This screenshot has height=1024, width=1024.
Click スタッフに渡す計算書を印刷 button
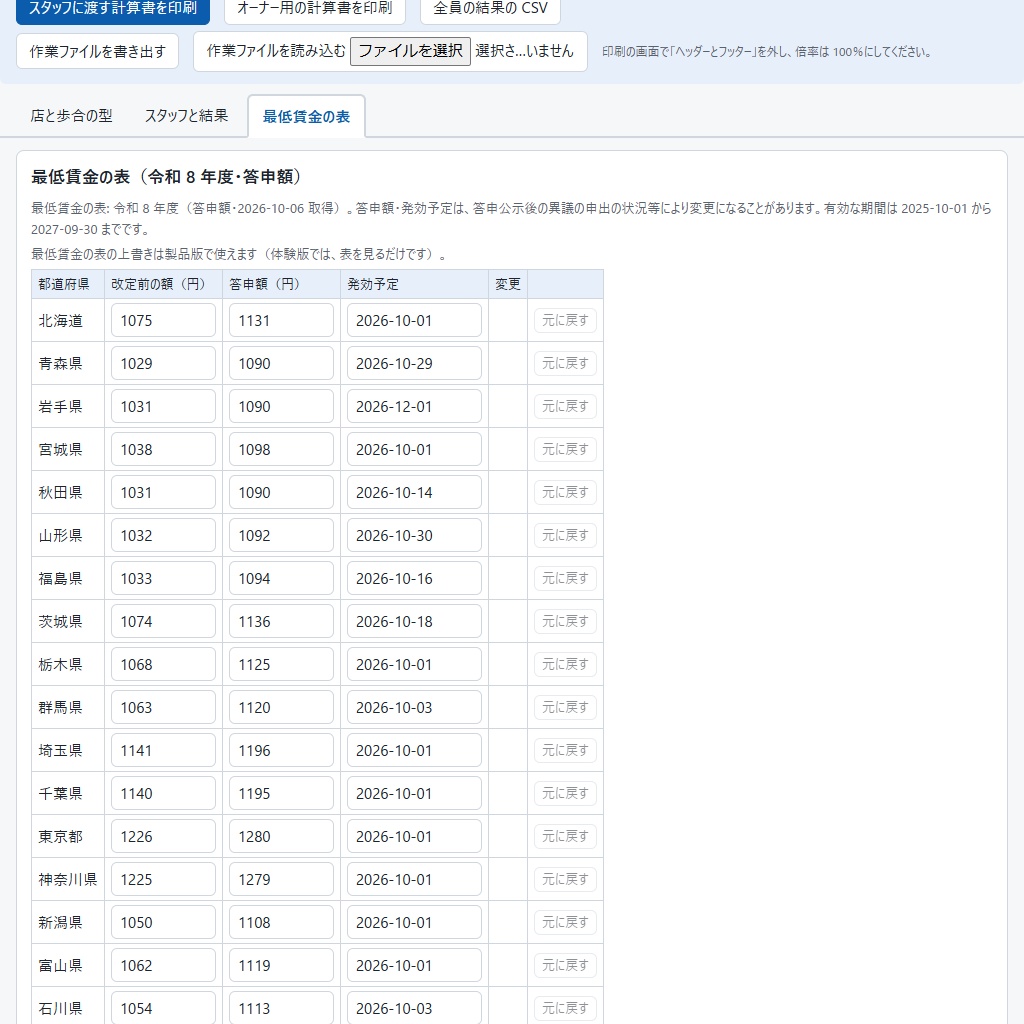(x=112, y=8)
